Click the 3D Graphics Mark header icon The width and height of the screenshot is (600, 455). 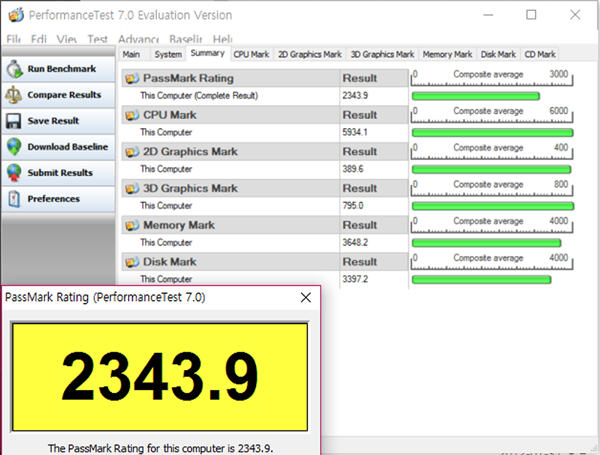[132, 189]
